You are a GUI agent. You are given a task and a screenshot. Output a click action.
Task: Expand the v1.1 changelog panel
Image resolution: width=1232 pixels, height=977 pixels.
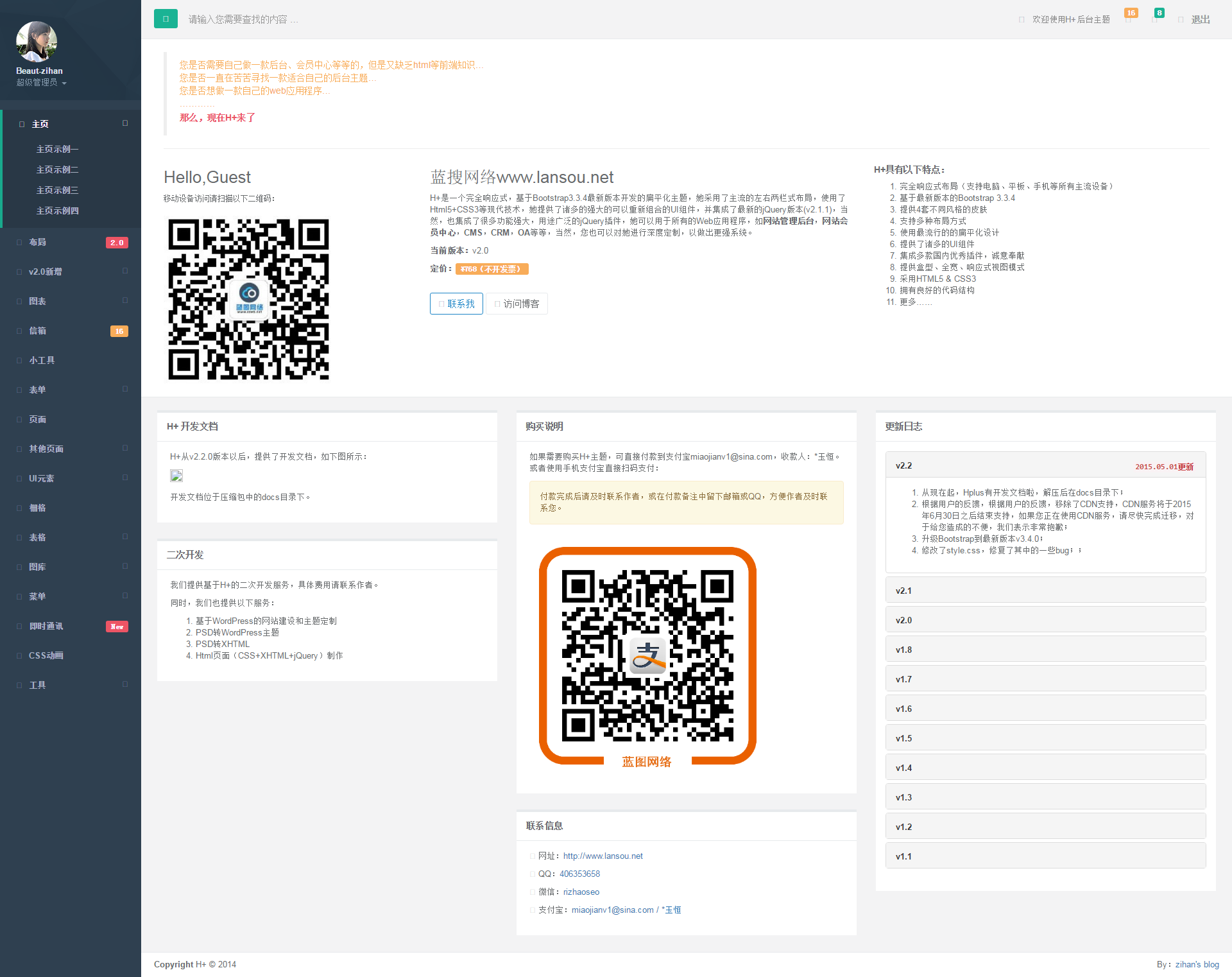coord(1045,856)
